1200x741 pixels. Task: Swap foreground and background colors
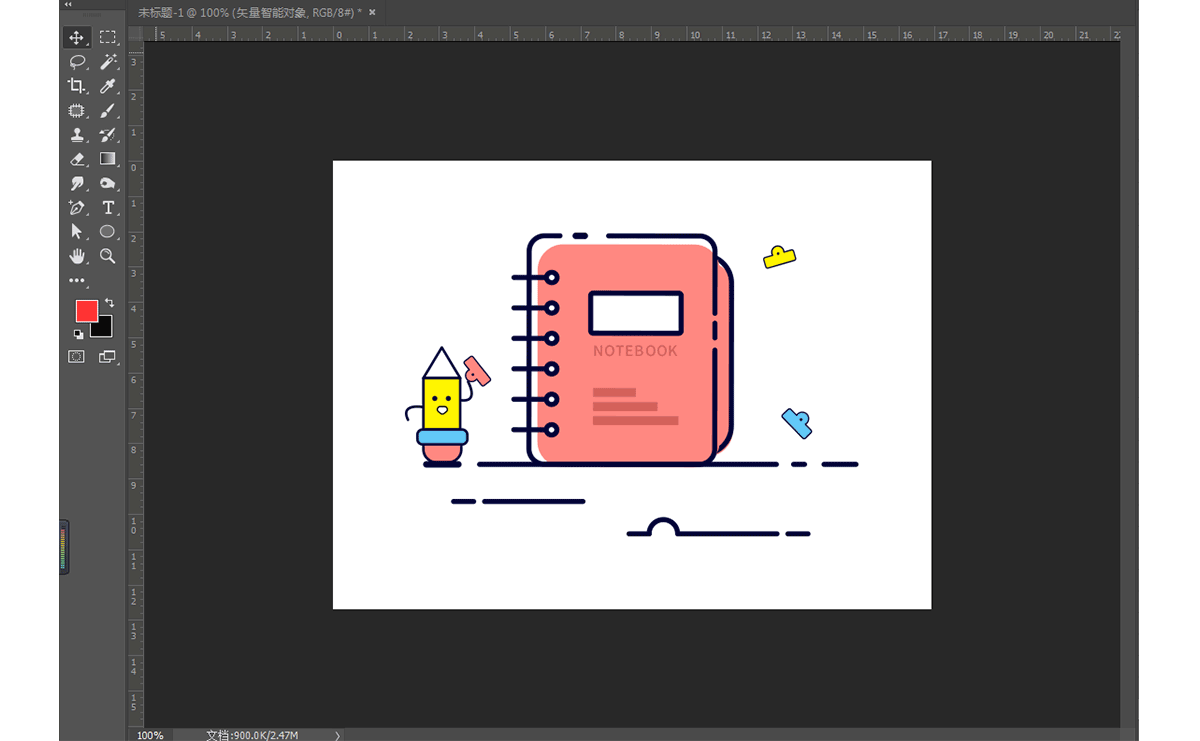pos(109,302)
